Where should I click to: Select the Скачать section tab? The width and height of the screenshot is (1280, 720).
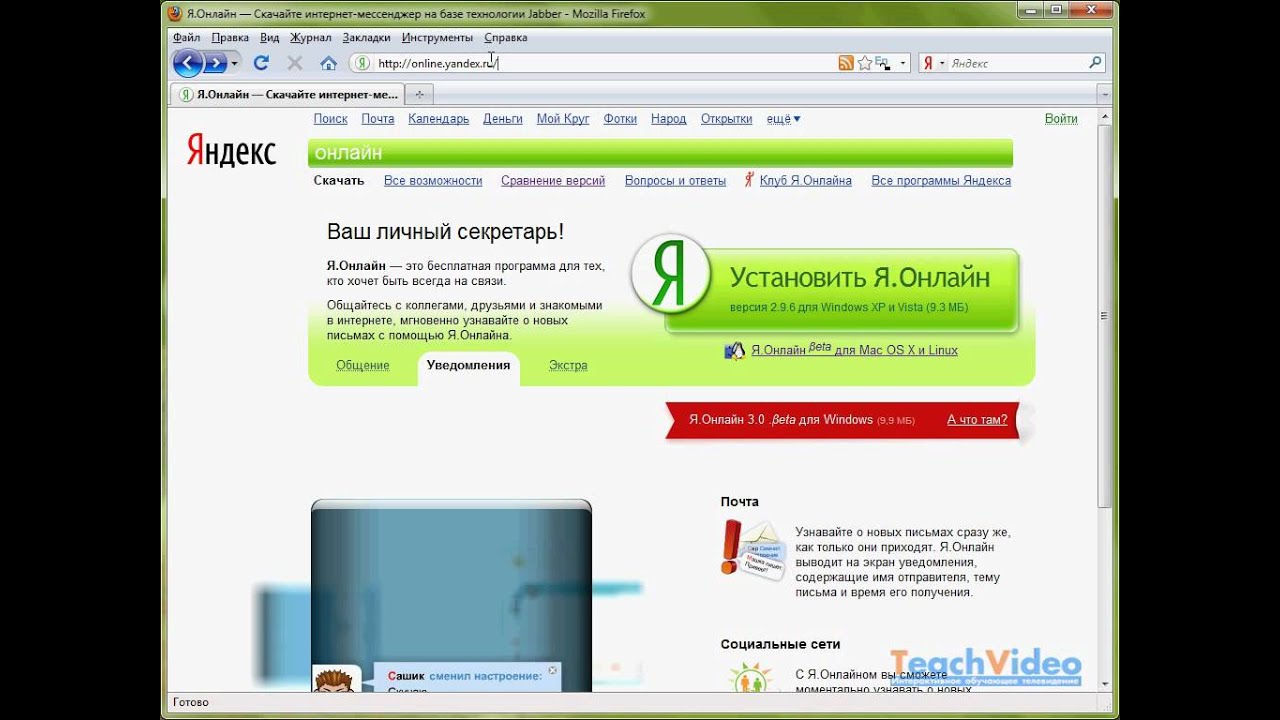click(339, 180)
